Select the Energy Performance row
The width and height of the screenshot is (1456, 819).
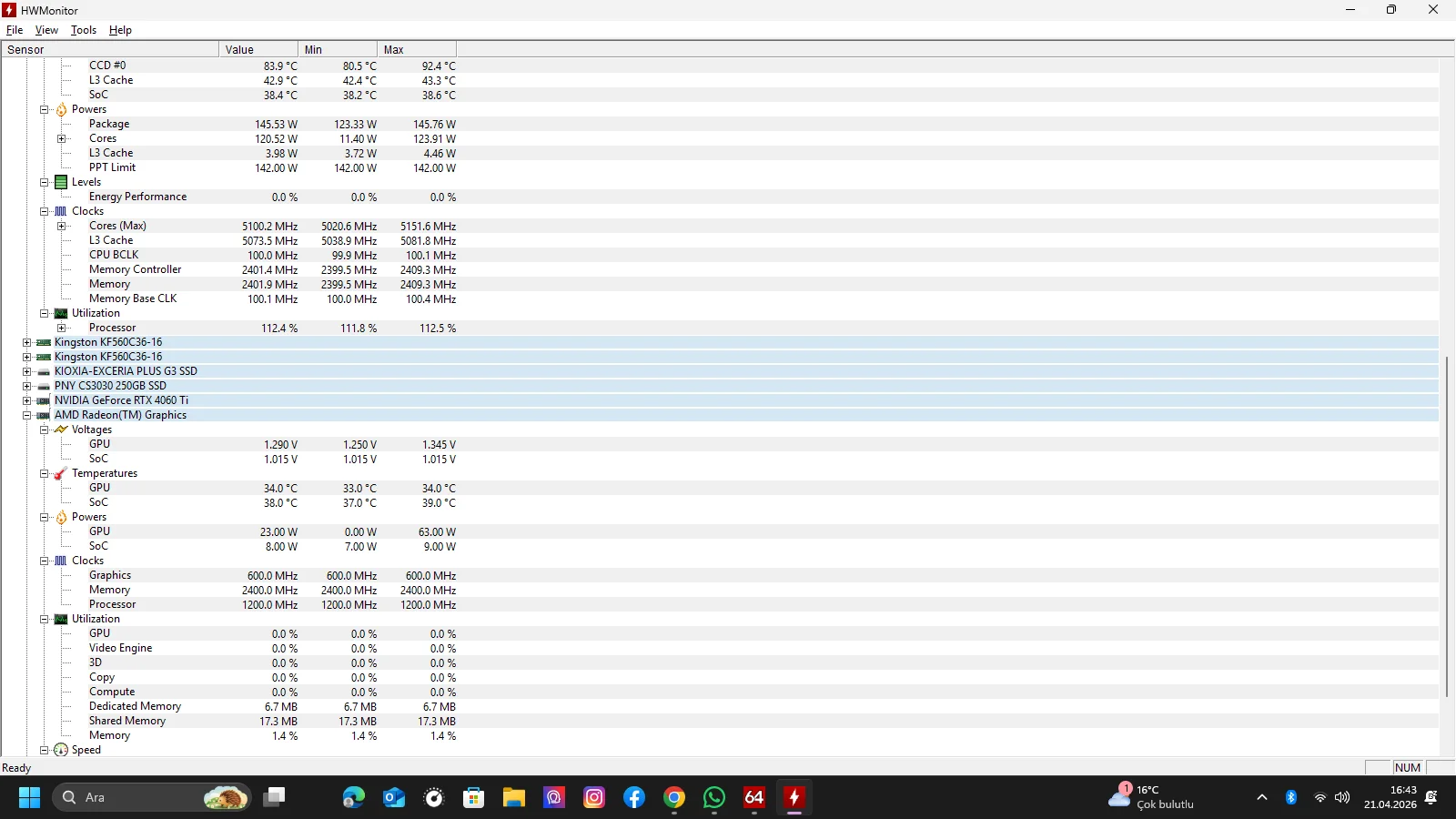pos(720,197)
